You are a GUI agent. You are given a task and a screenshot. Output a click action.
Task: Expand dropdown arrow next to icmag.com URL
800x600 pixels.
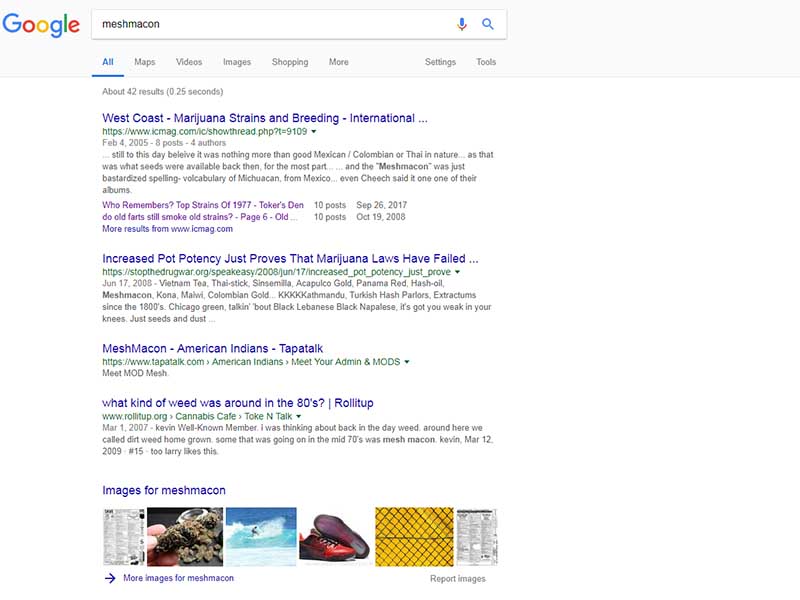(313, 132)
